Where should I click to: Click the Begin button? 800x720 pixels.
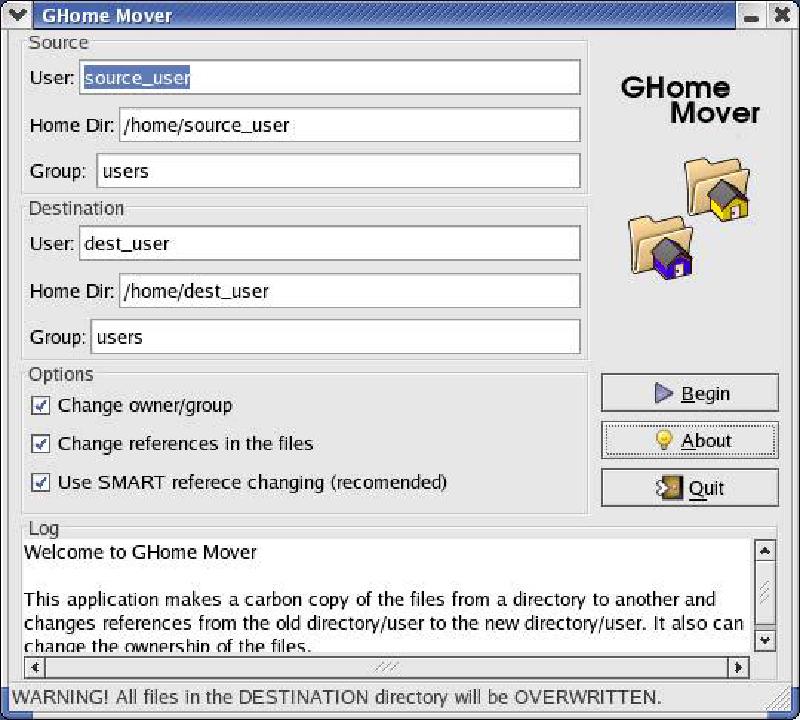[x=690, y=393]
